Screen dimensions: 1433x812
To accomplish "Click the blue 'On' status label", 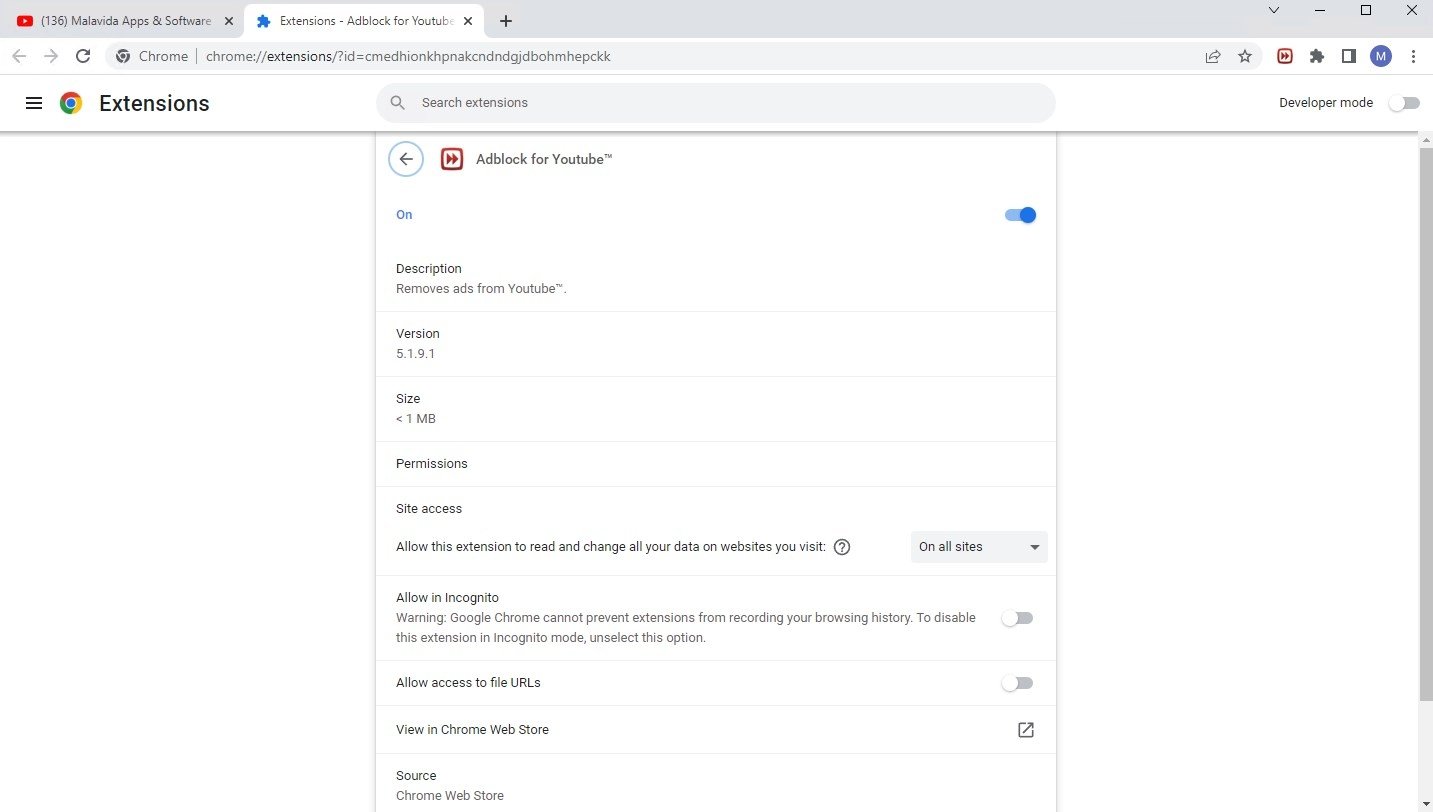I will [404, 215].
